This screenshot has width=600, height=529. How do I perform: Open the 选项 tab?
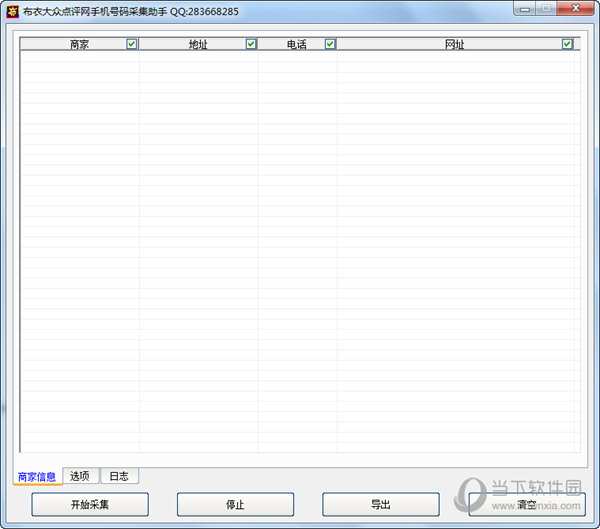(80, 476)
